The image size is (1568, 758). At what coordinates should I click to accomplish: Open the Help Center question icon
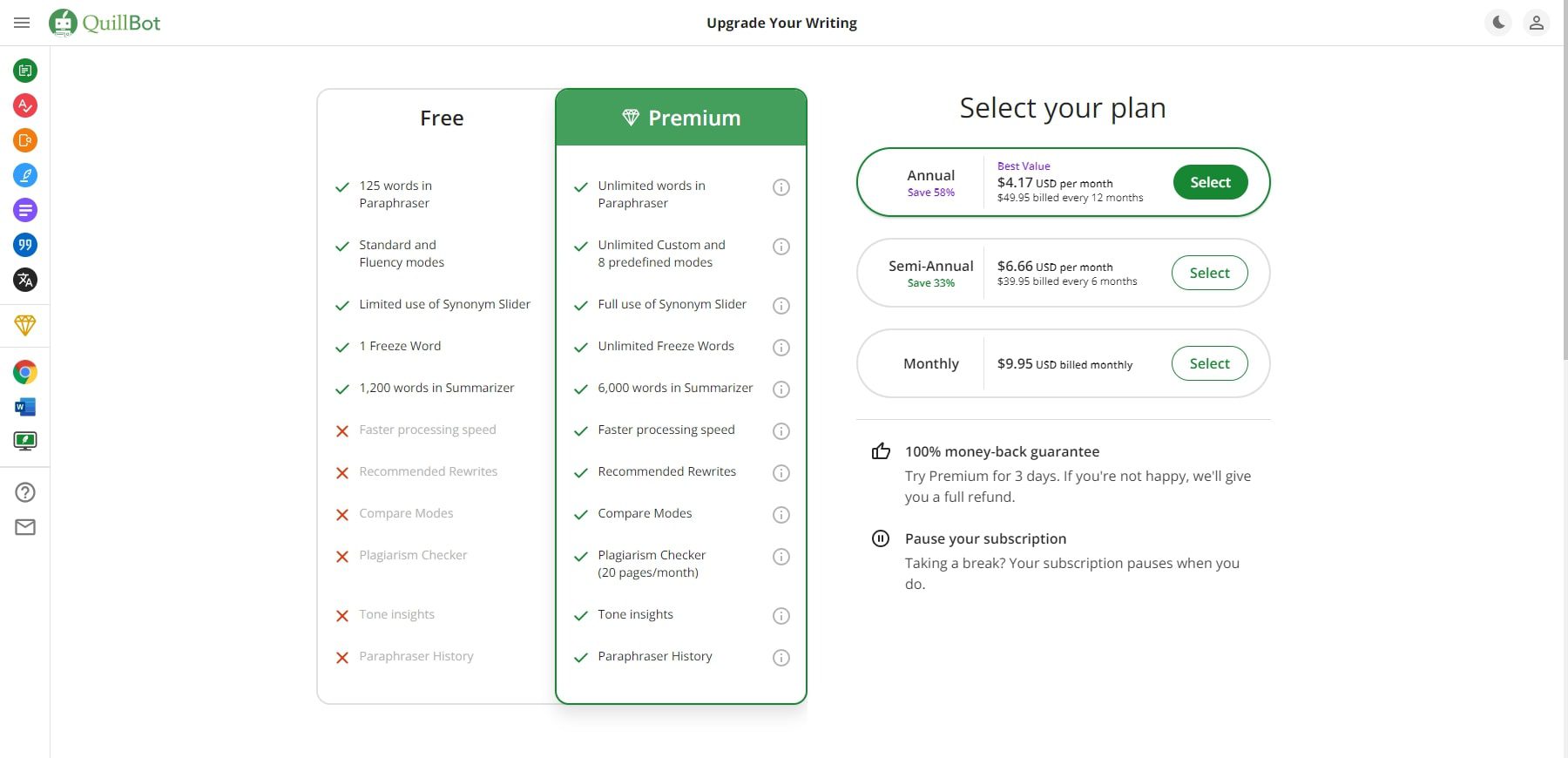[25, 492]
